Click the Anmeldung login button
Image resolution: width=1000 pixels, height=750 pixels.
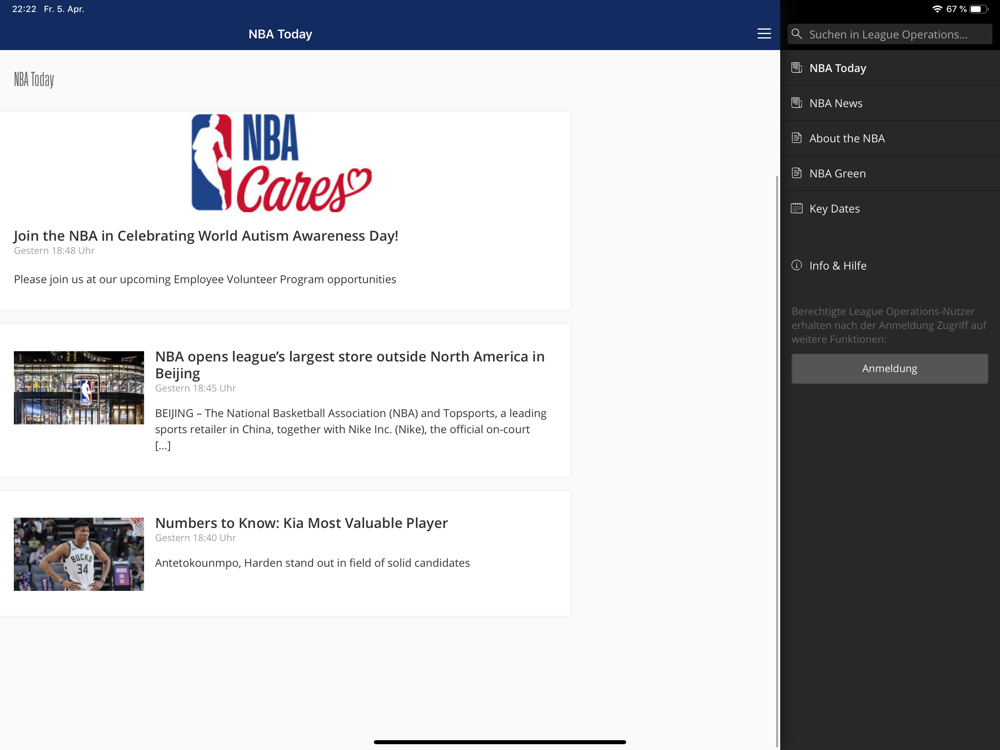tap(890, 369)
